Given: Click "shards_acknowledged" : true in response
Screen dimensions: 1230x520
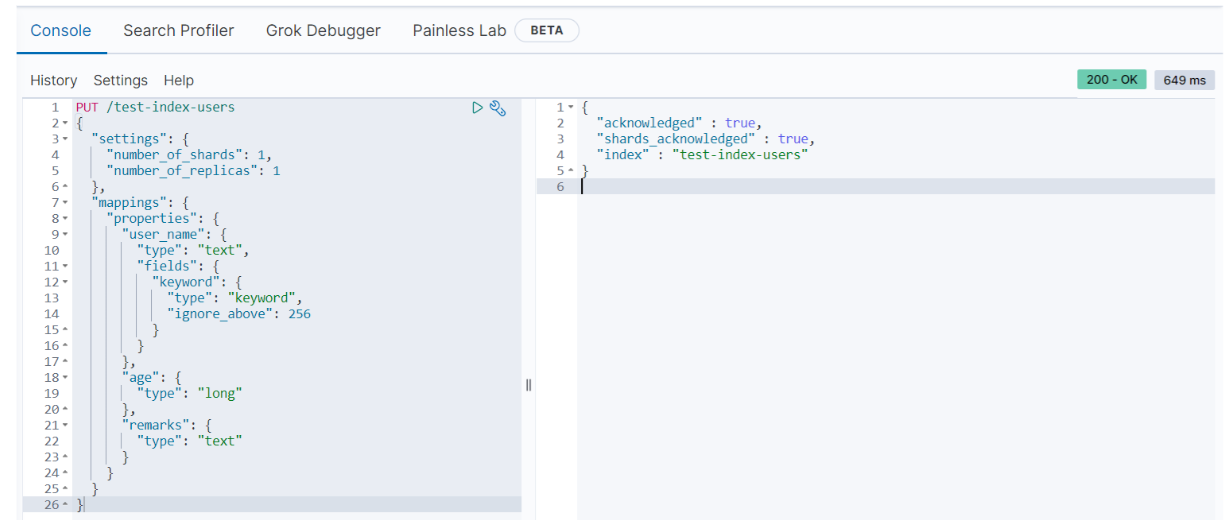Looking at the screenshot, I should coord(706,139).
